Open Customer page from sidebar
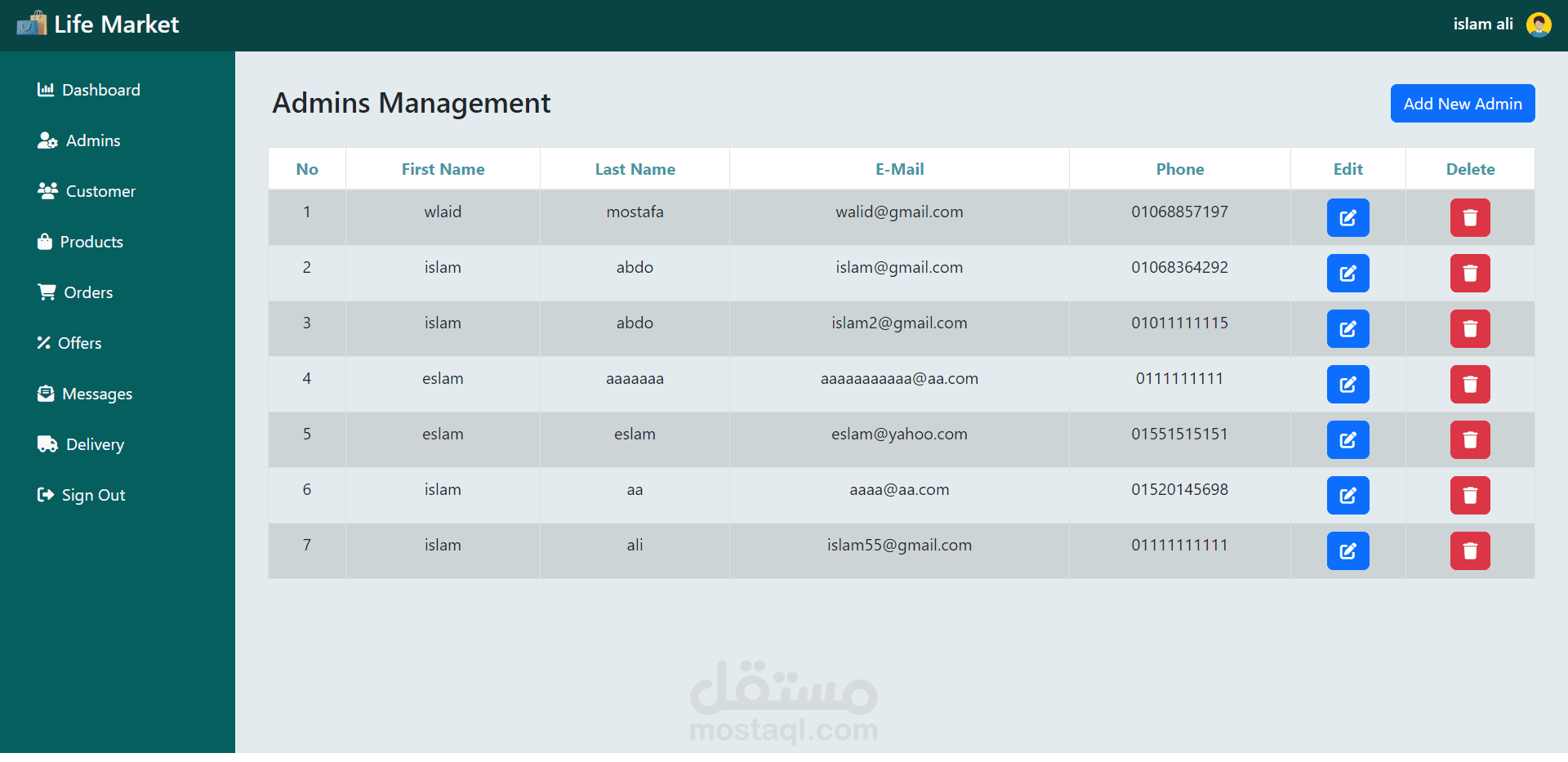The image size is (1568, 762). [87, 191]
